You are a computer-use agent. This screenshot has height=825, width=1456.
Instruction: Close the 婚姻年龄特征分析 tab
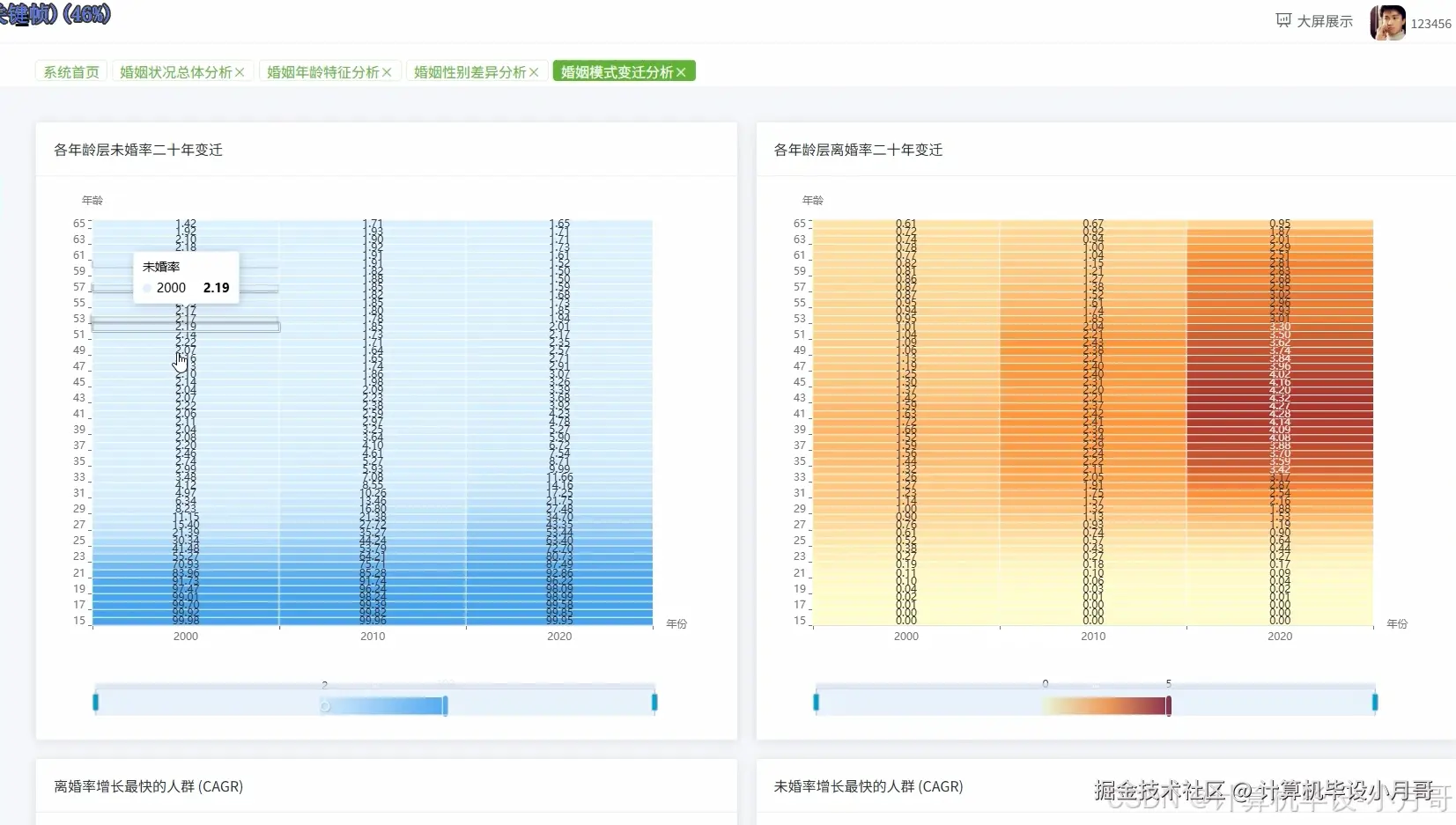coord(387,72)
